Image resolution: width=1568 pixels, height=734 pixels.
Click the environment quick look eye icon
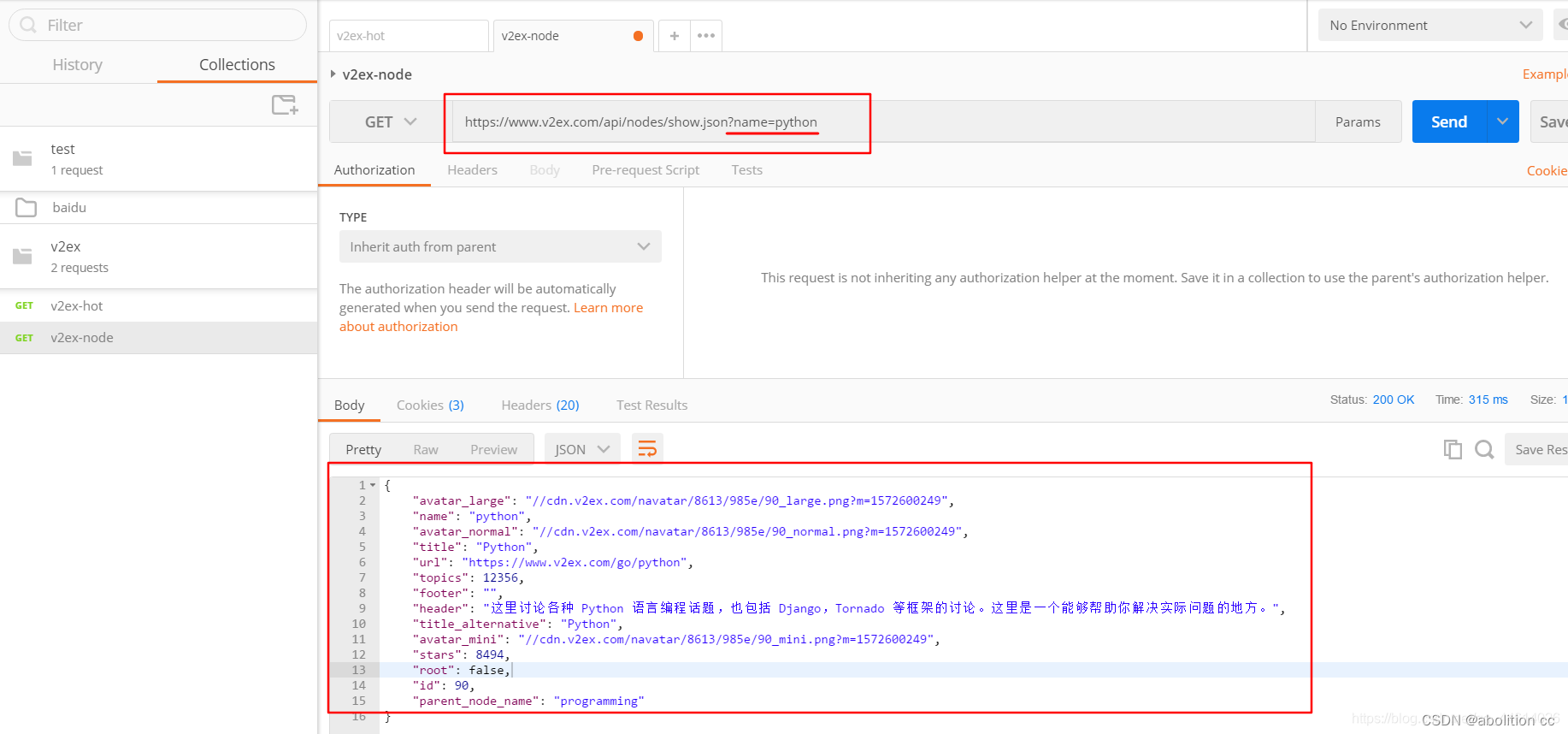point(1561,25)
